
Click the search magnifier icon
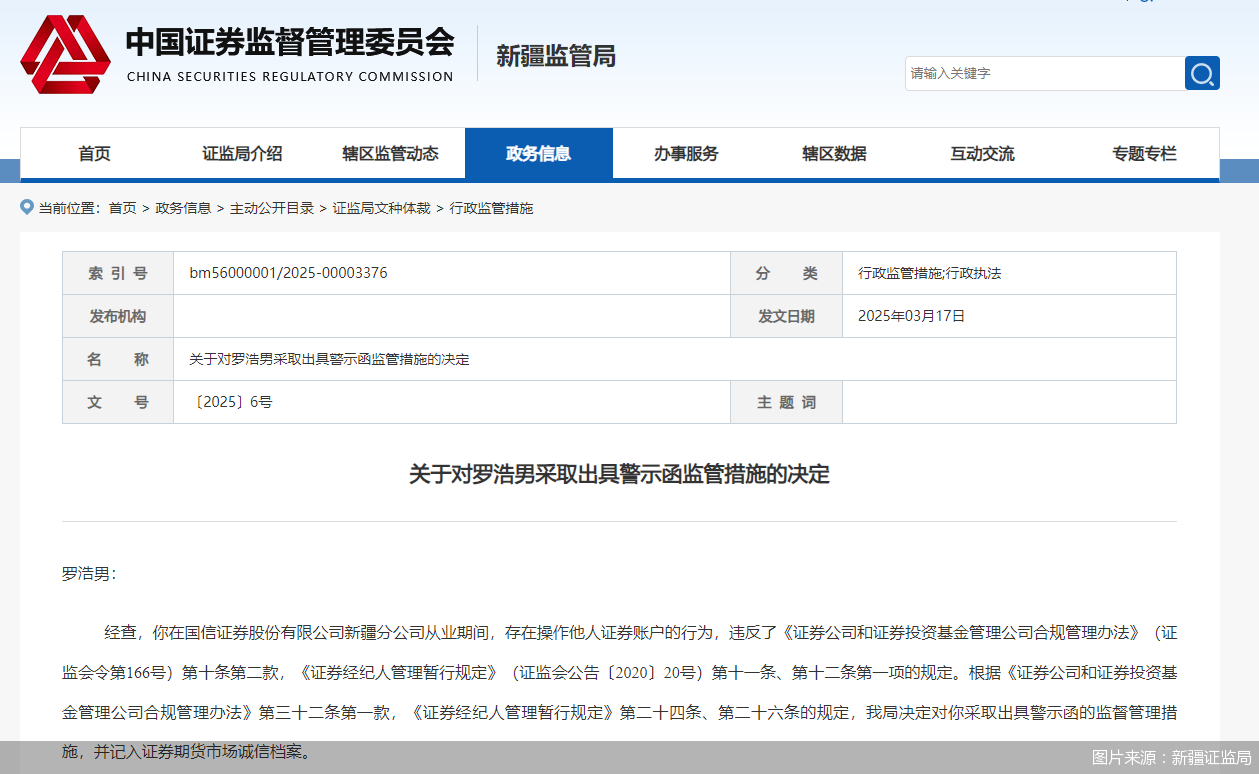coord(1201,73)
